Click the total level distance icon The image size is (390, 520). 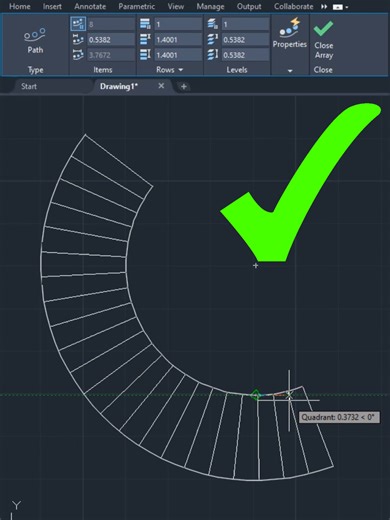pos(213,55)
